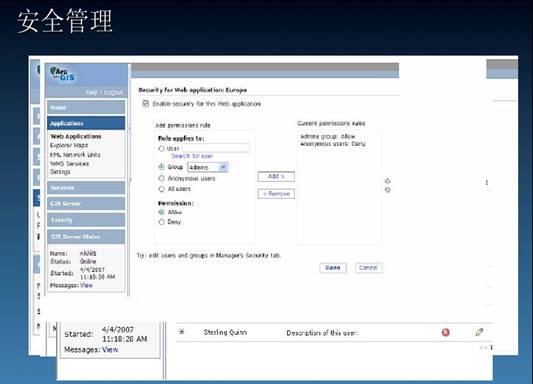This screenshot has height=384, width=533.
Task: Open the GIS Server section in the sidebar
Action: (86, 204)
